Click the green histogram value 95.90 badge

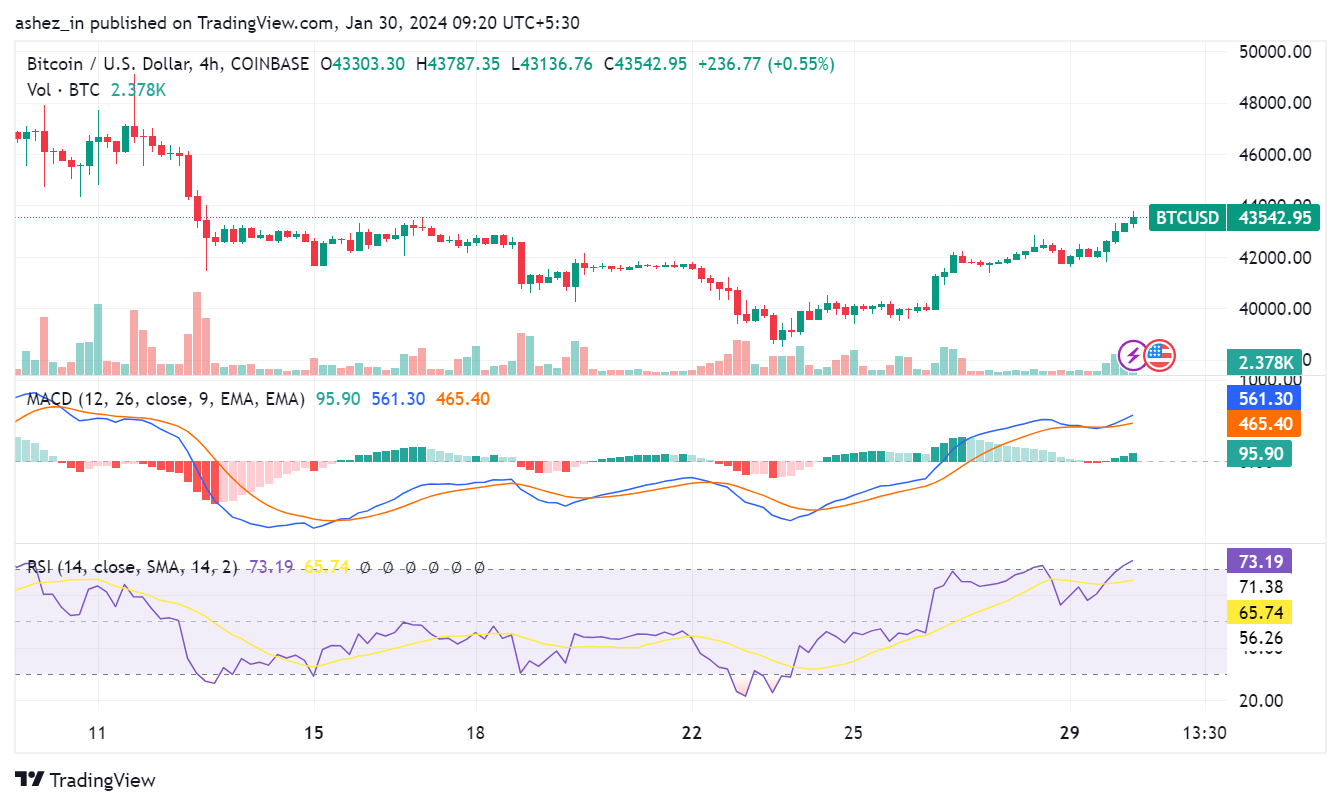[x=1259, y=453]
